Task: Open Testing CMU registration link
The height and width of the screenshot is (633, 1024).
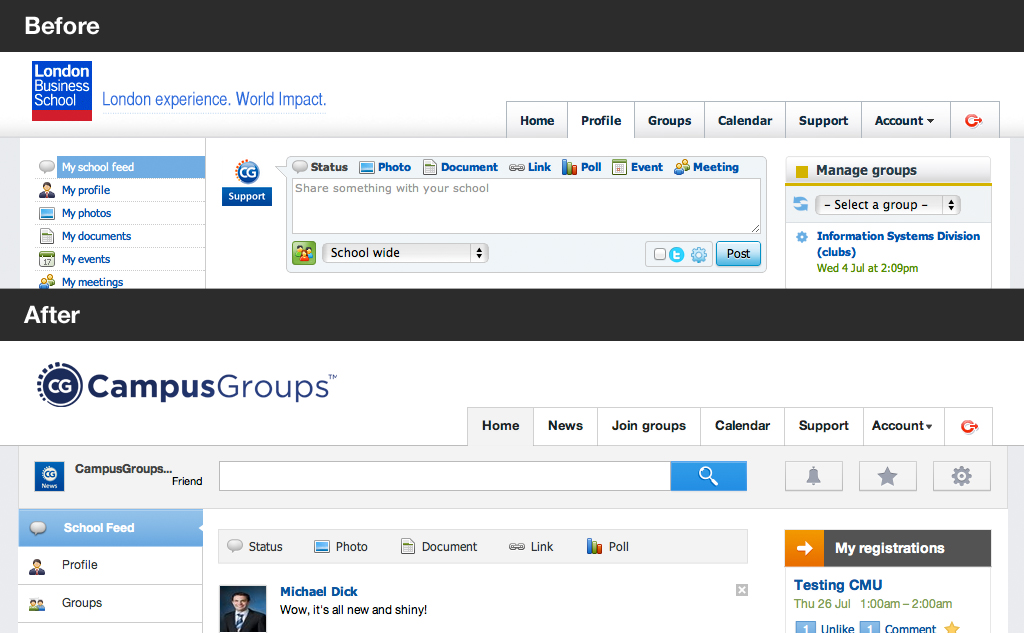Action: coord(838,585)
